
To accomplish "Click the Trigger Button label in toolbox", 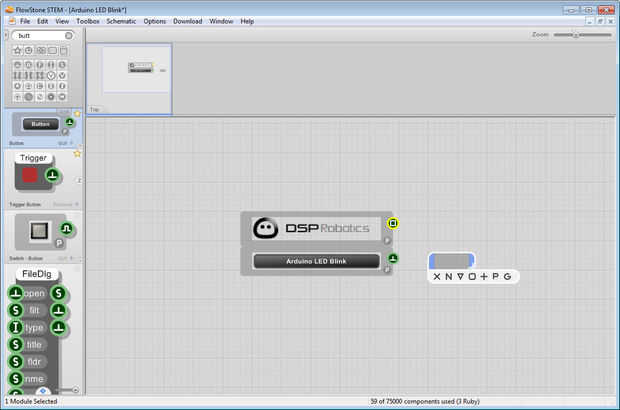I will pyautogui.click(x=25, y=204).
